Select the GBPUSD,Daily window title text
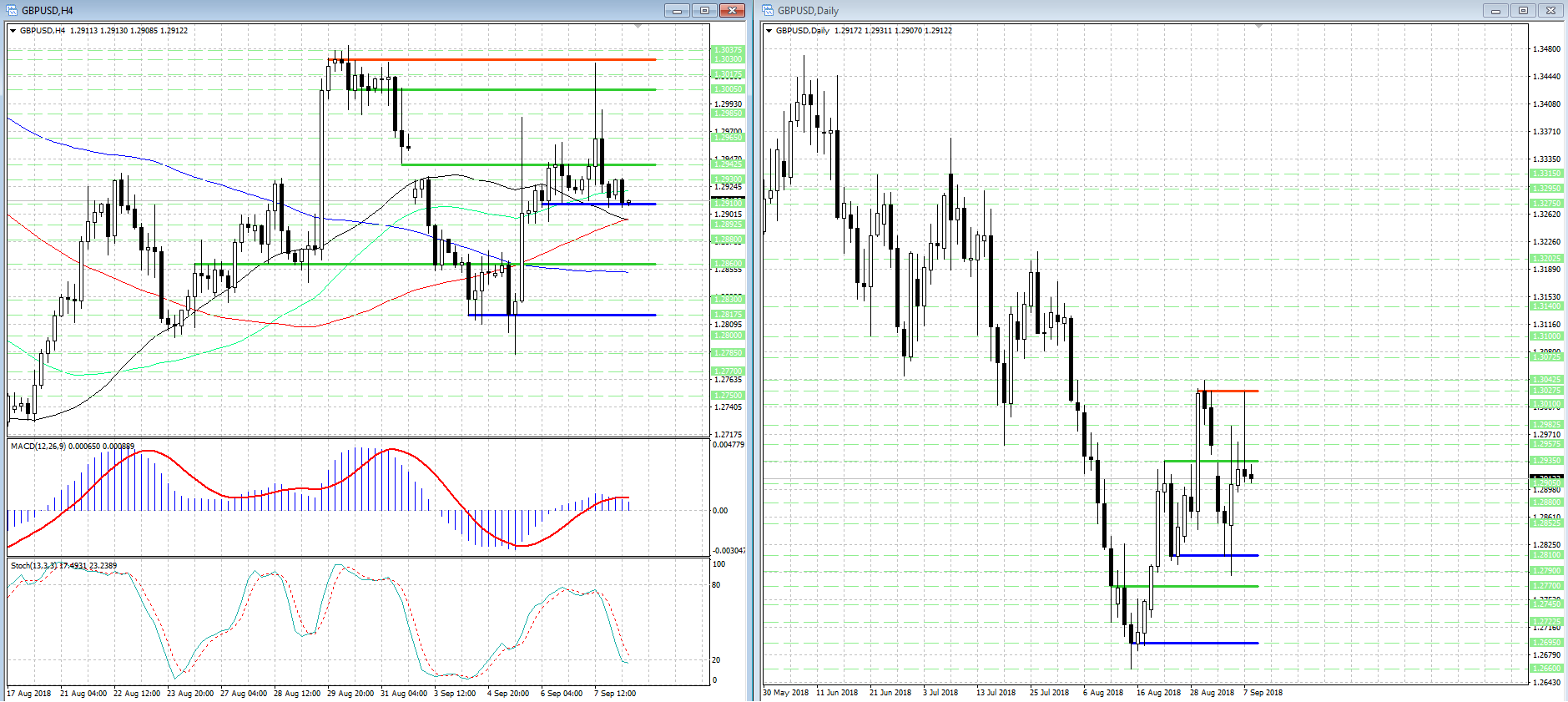1568x702 pixels. tap(808, 11)
